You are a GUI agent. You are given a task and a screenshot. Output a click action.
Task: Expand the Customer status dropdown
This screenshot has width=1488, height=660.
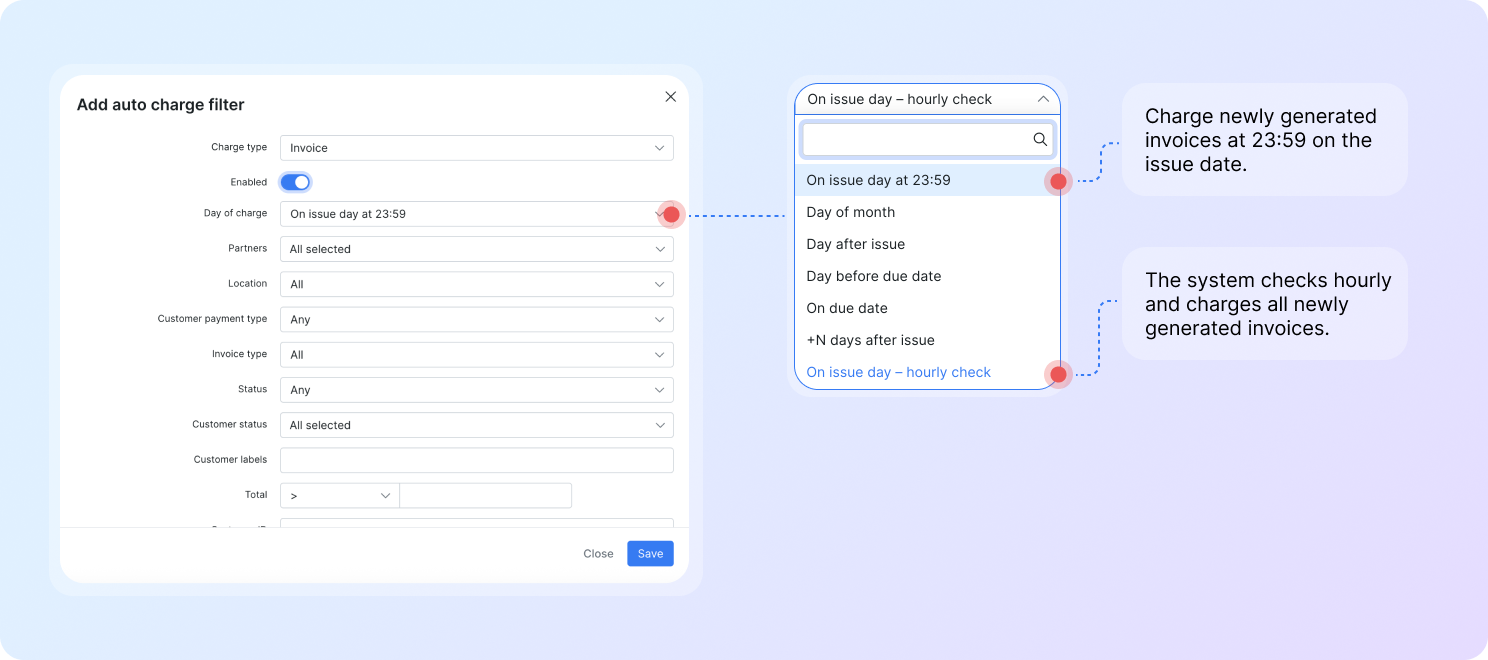click(x=477, y=425)
